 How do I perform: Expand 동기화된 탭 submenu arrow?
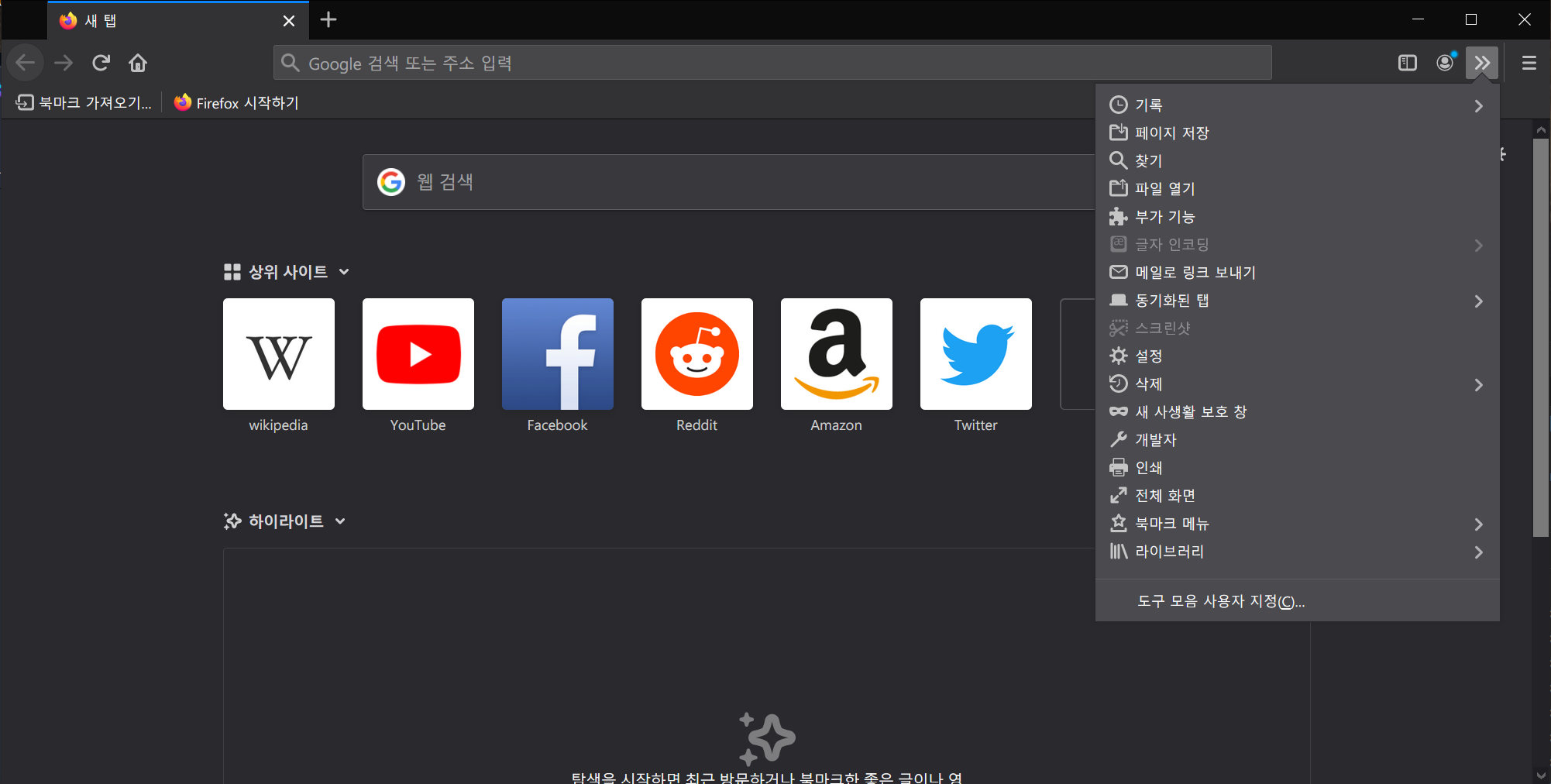pyautogui.click(x=1478, y=301)
